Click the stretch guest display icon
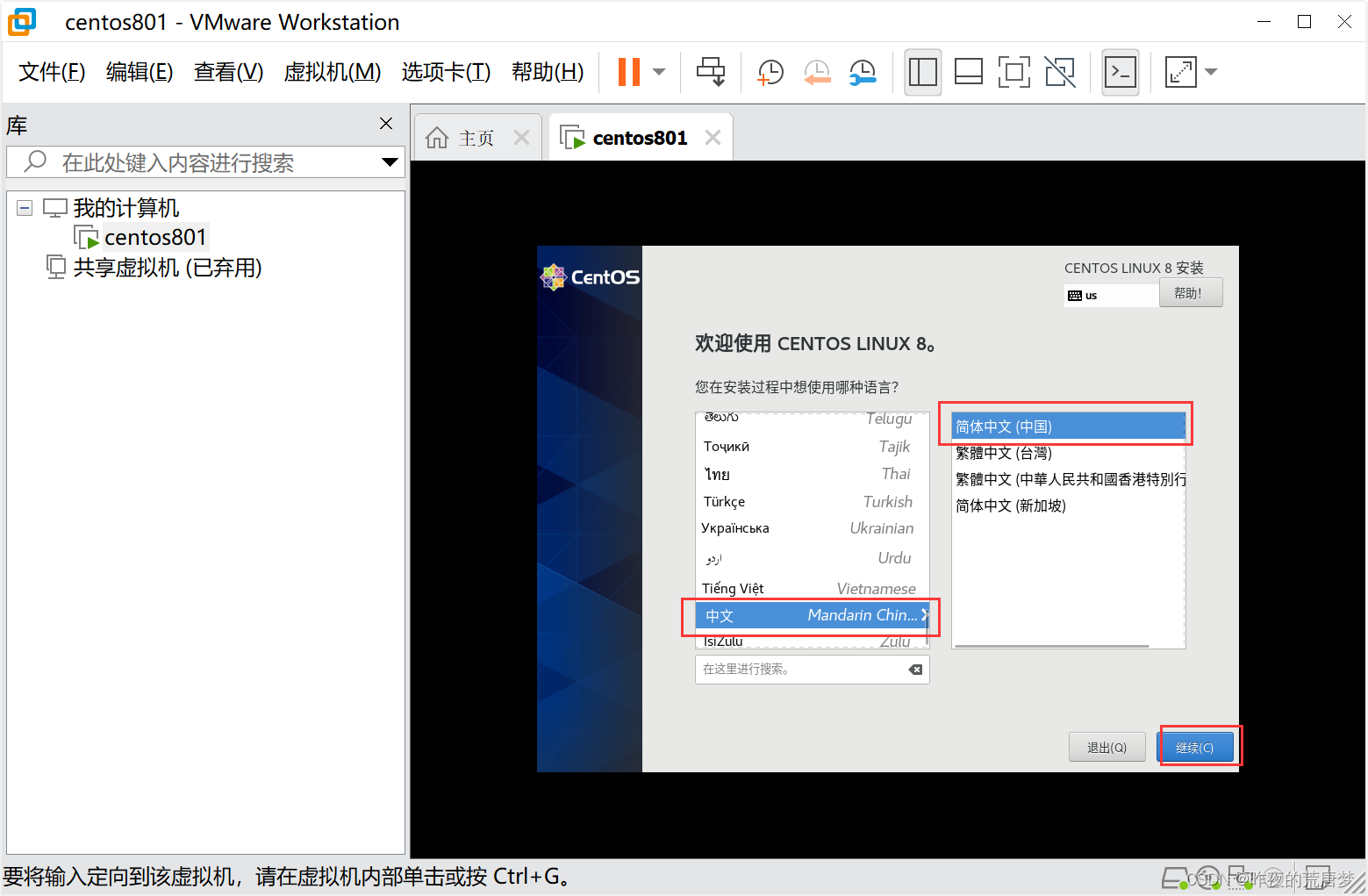The height and width of the screenshot is (896, 1368). [x=1181, y=72]
